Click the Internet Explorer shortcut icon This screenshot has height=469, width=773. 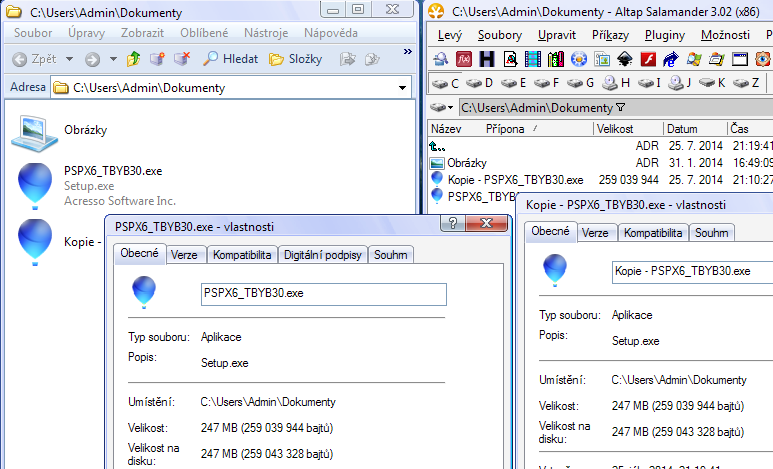[670, 60]
